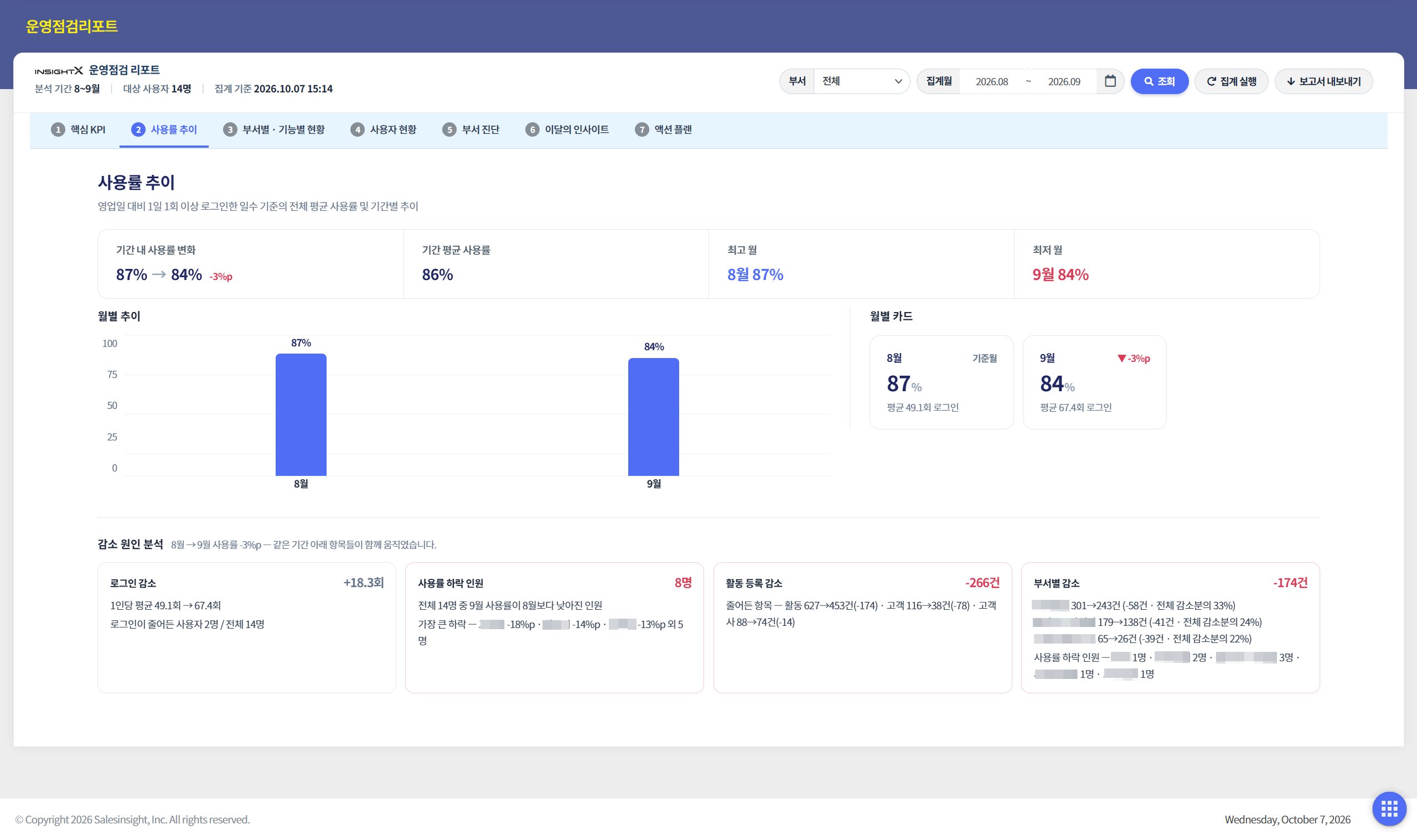This screenshot has height=840, width=1417.
Task: Click the floating grid apps button
Action: coord(1389,808)
